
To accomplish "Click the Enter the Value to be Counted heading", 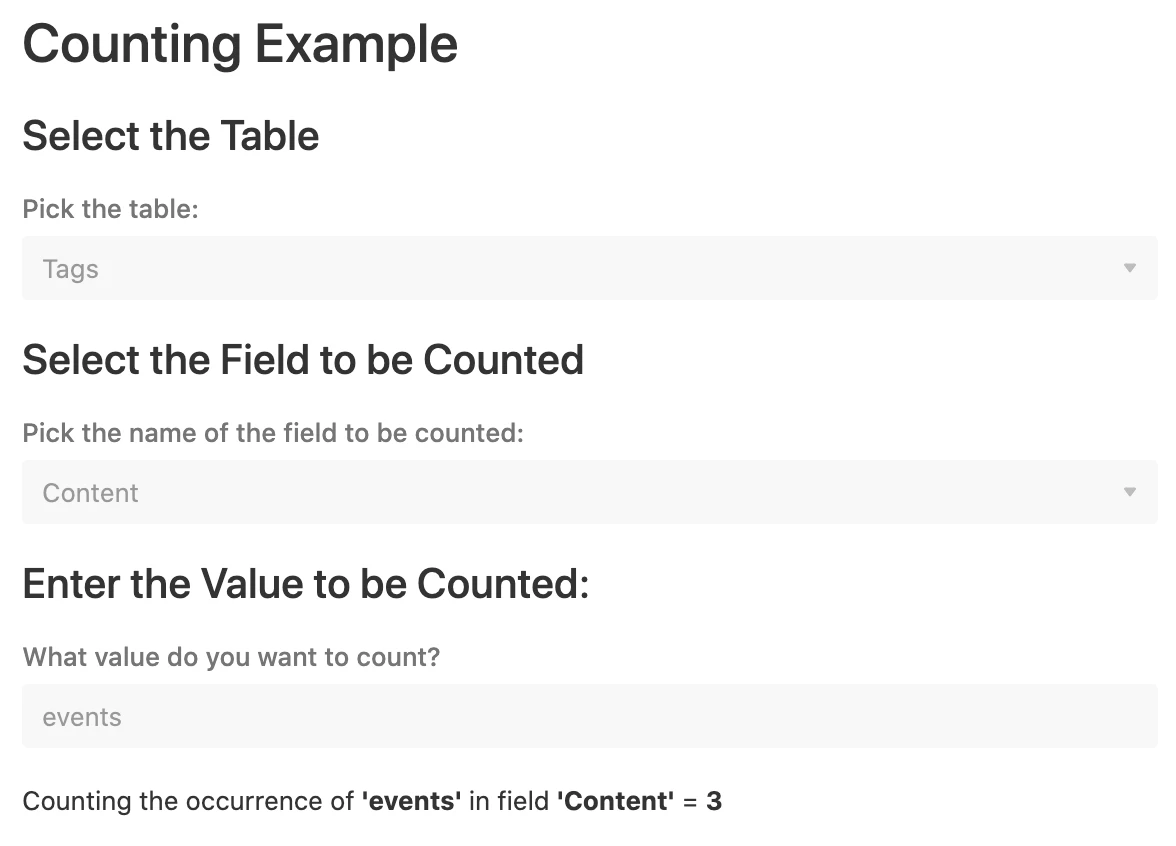I will [x=306, y=584].
